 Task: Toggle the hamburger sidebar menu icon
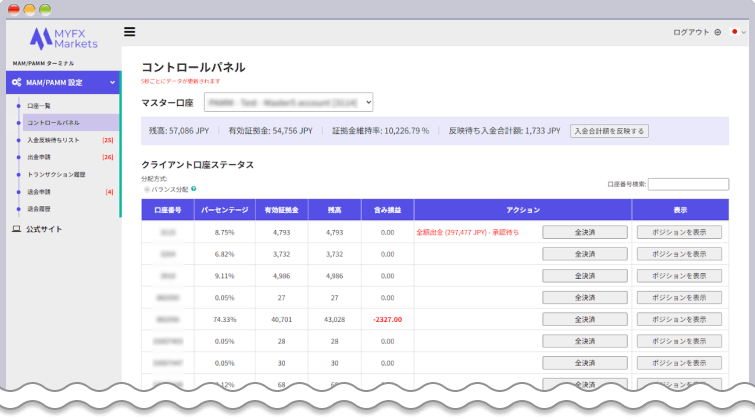click(130, 32)
